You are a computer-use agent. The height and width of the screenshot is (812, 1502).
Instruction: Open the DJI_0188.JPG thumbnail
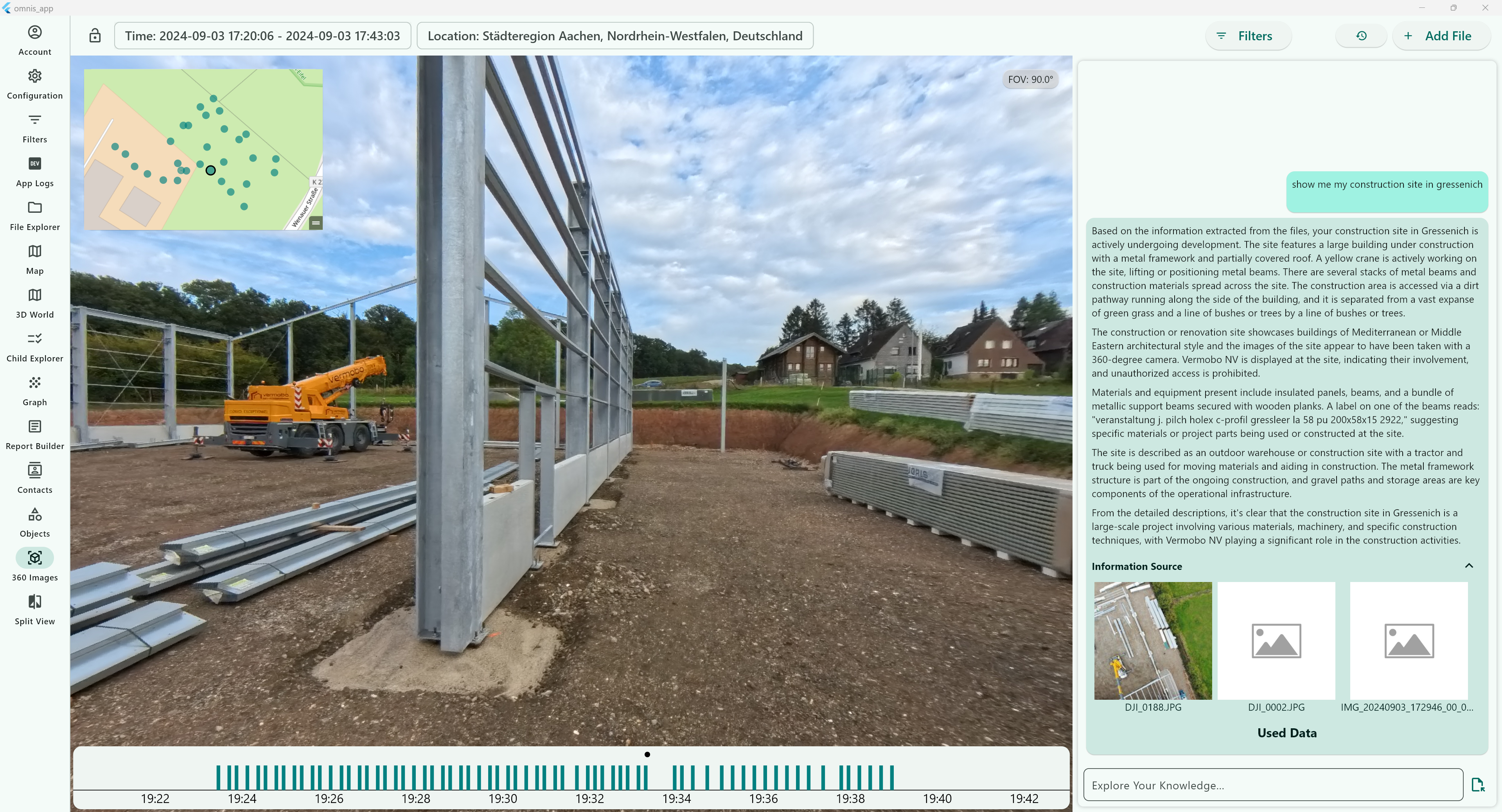point(1153,641)
